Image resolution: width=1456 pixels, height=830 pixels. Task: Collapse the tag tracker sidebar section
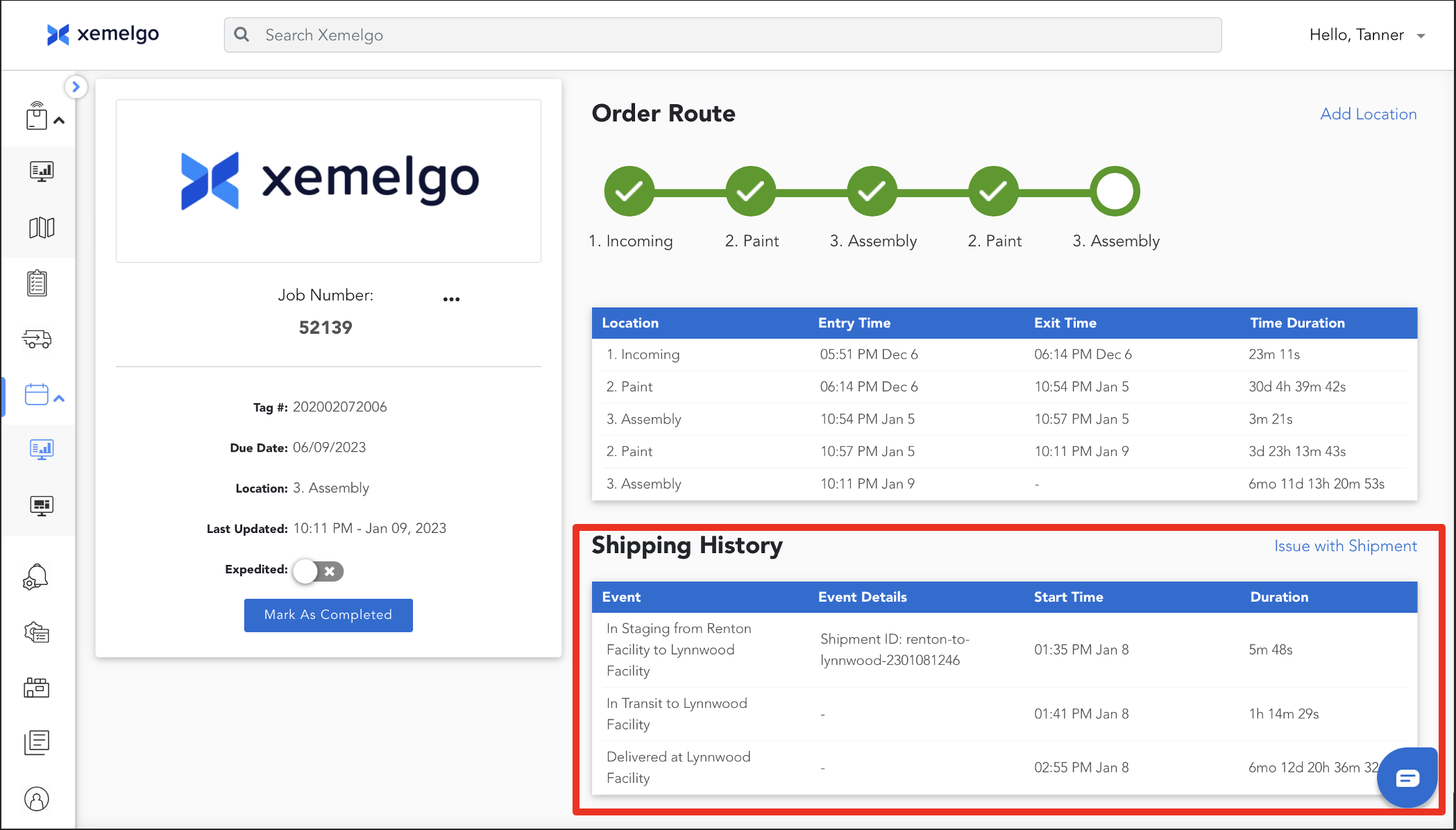(x=60, y=121)
